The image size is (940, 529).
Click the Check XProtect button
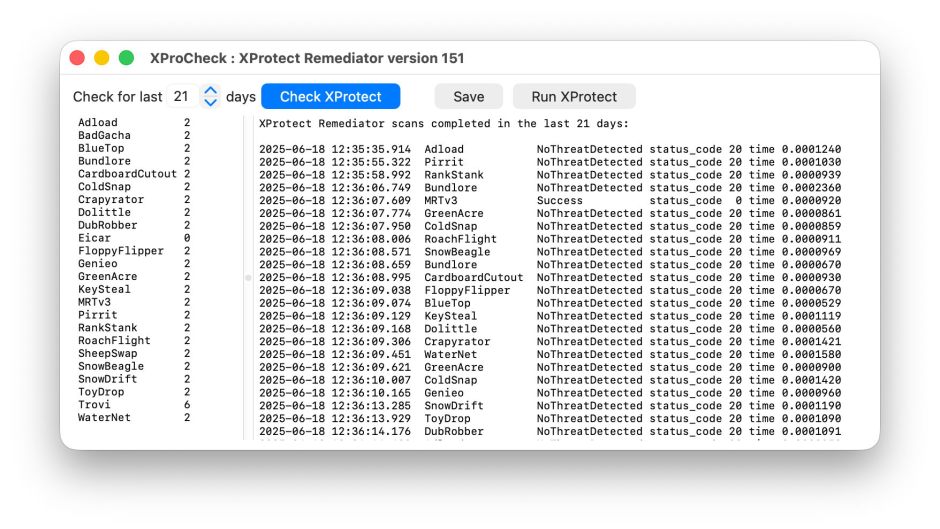click(x=330, y=97)
